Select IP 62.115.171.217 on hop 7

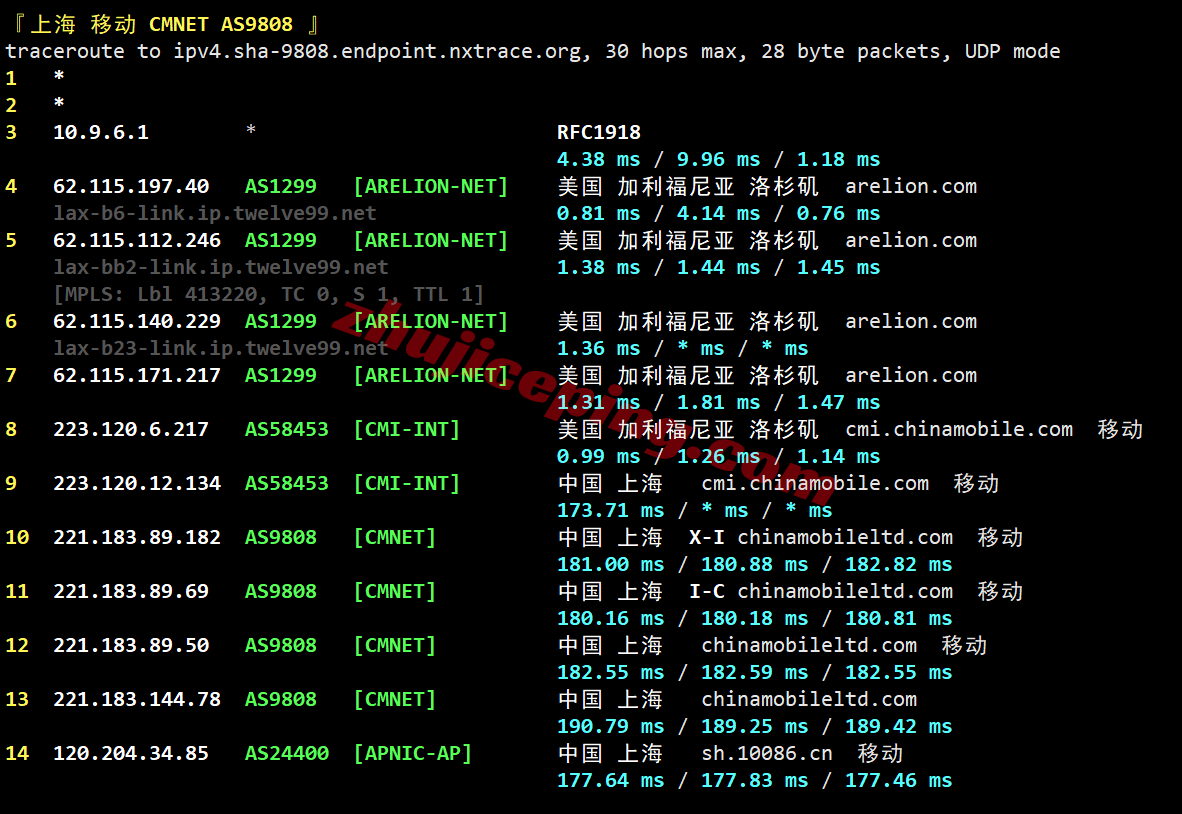coord(137,375)
